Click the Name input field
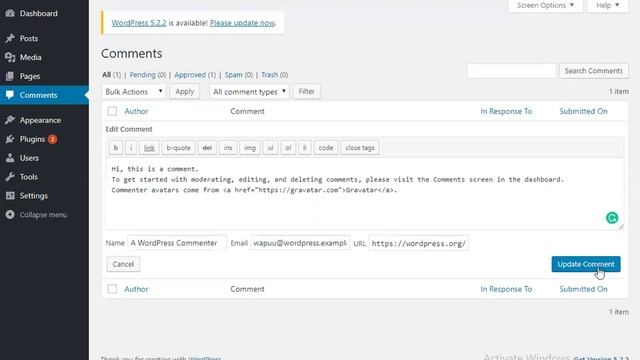 (x=177, y=243)
